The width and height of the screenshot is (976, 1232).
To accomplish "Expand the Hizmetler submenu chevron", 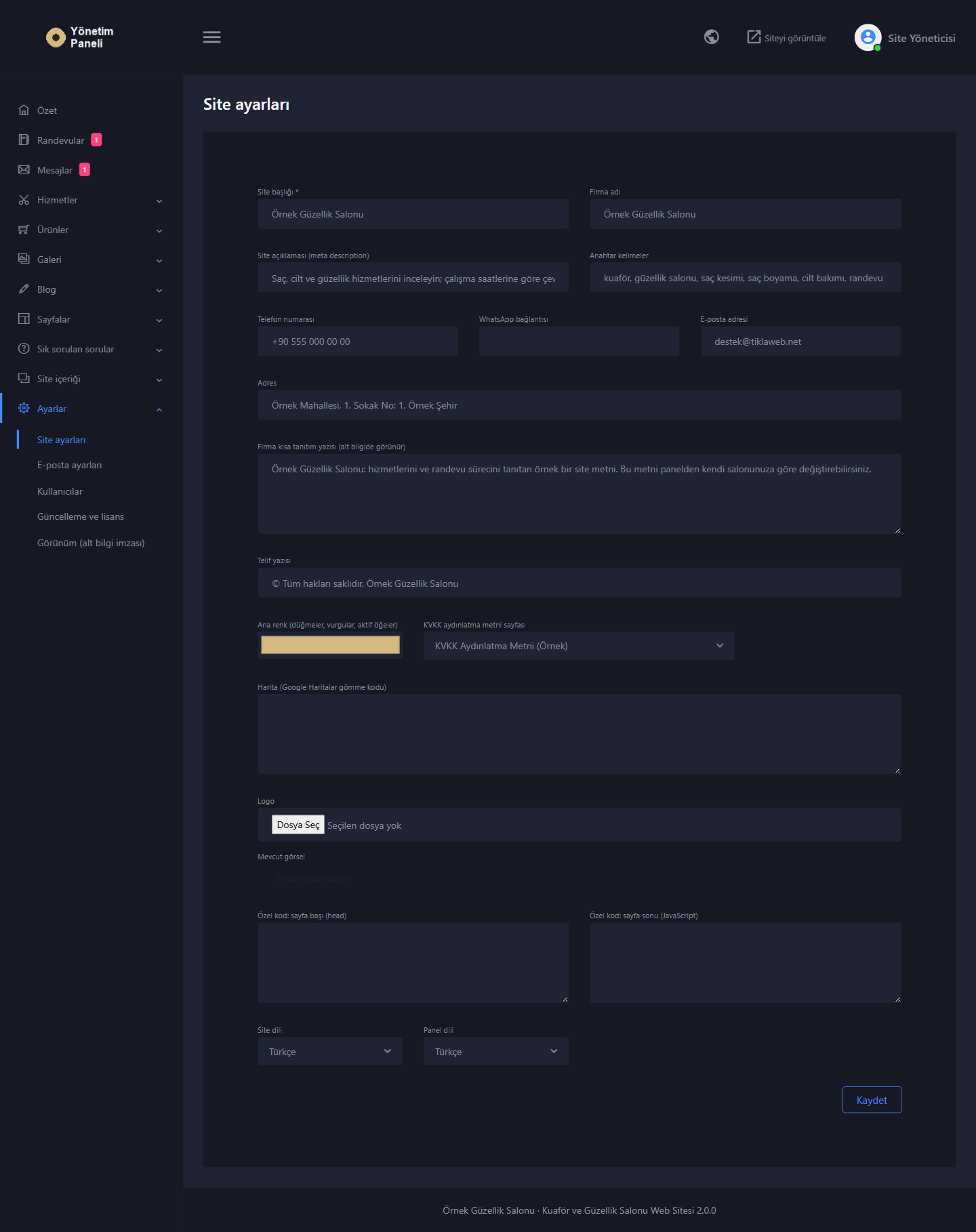I will click(x=159, y=201).
